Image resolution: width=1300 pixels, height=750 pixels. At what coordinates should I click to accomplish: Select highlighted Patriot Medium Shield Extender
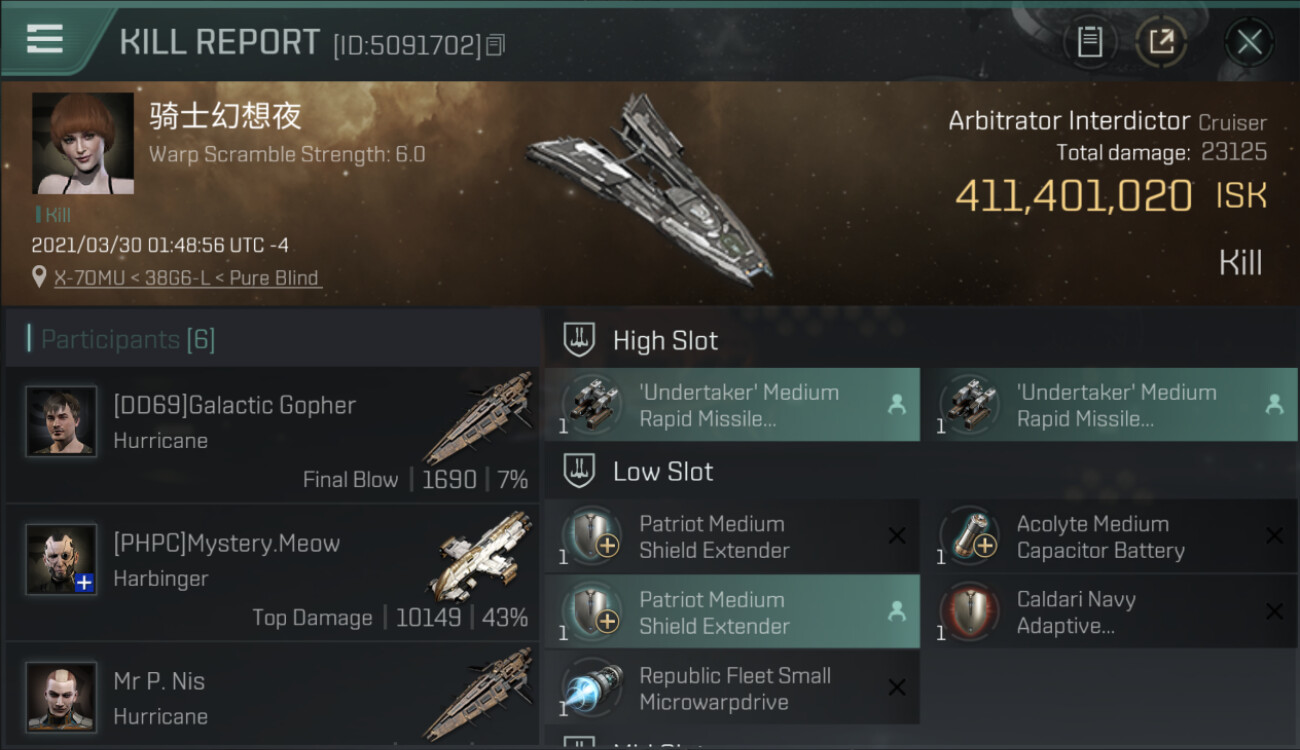tap(732, 612)
